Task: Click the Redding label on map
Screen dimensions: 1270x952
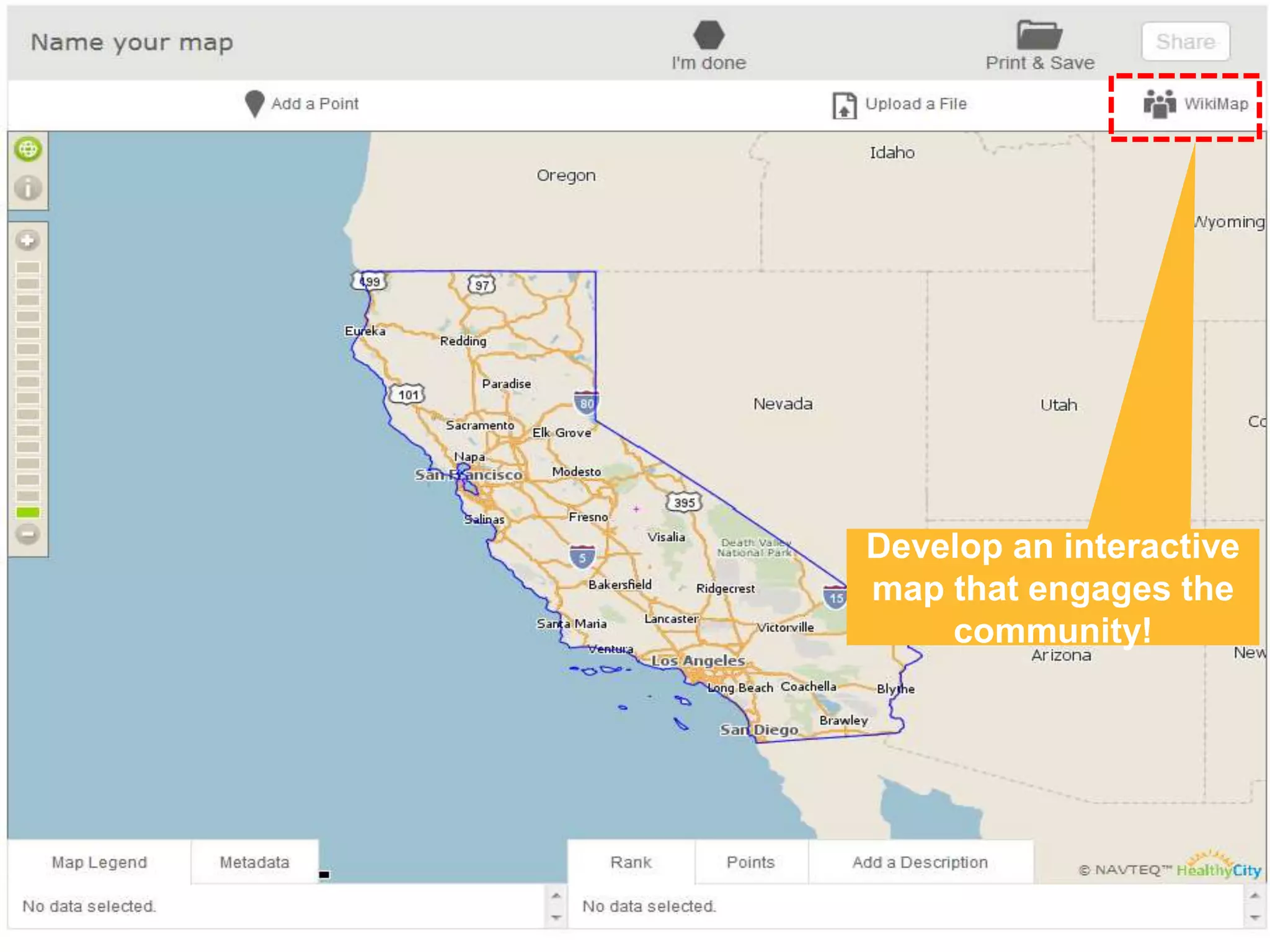Action: point(463,341)
